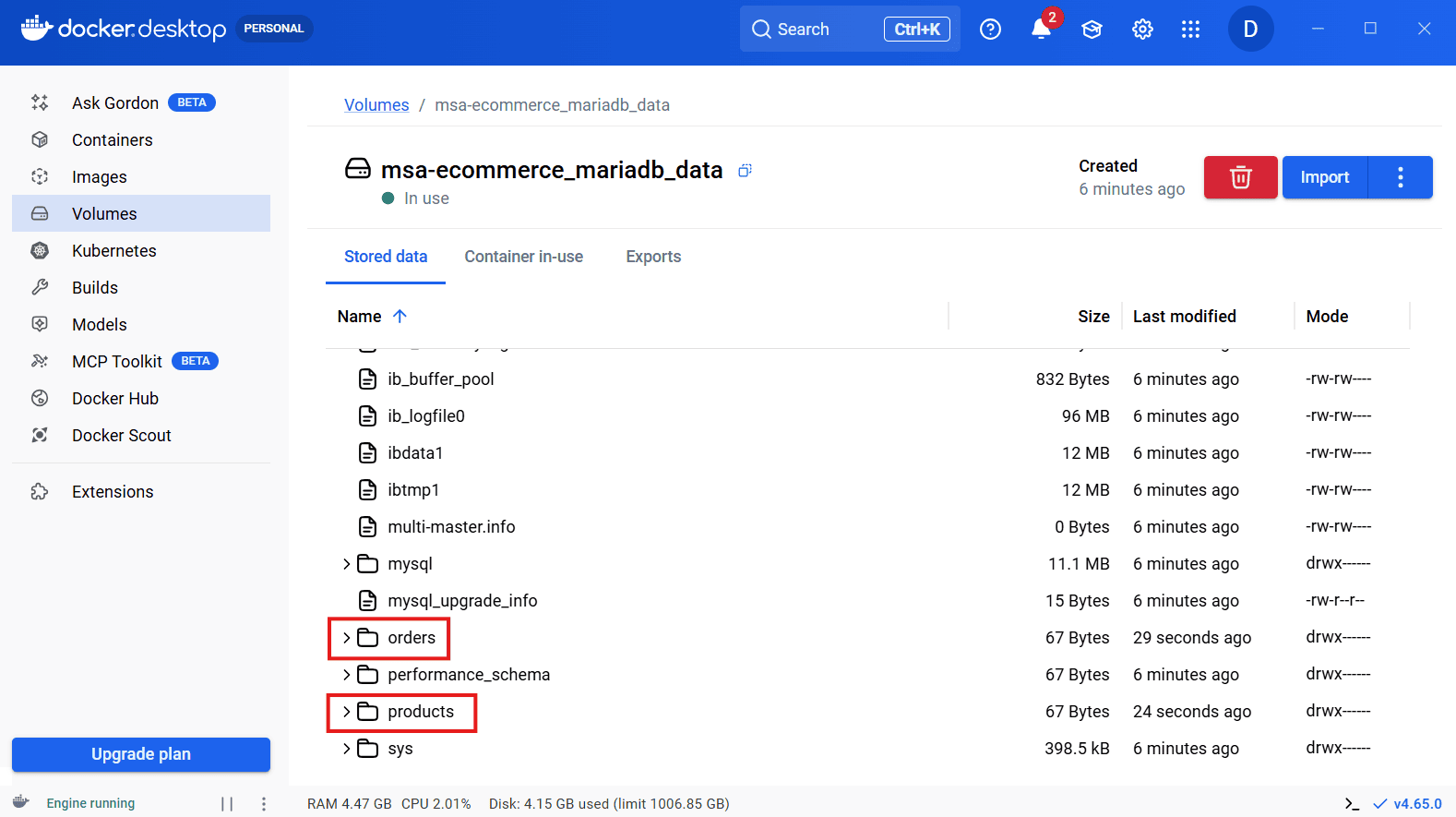Click the Models sidebar icon

tap(40, 324)
